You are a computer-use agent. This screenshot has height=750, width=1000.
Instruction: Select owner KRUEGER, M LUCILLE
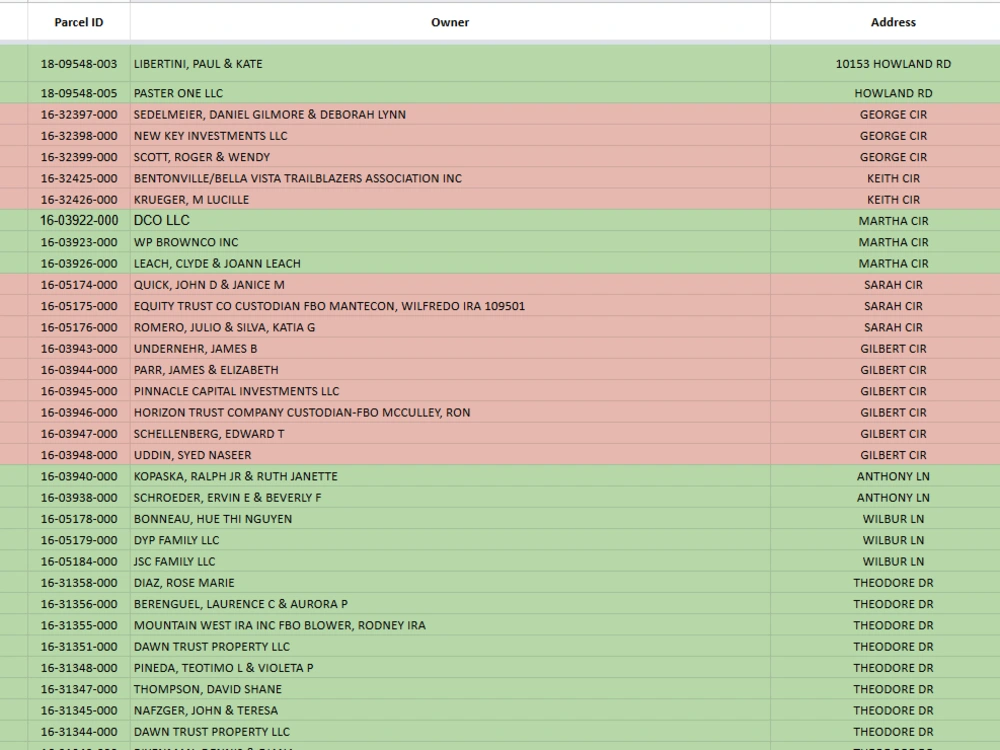coord(450,200)
